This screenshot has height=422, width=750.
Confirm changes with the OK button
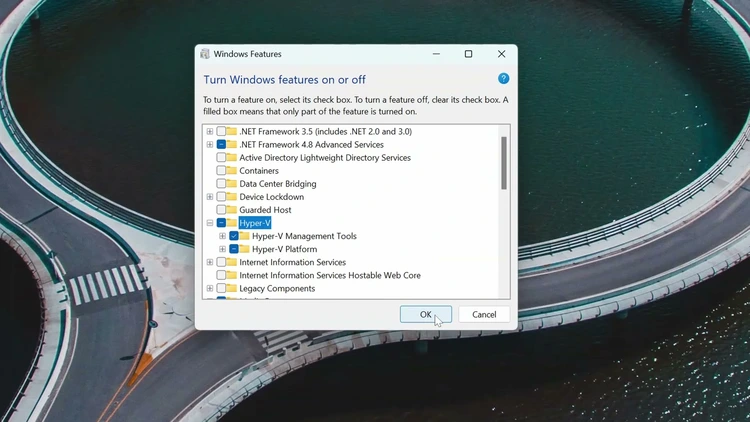(426, 314)
